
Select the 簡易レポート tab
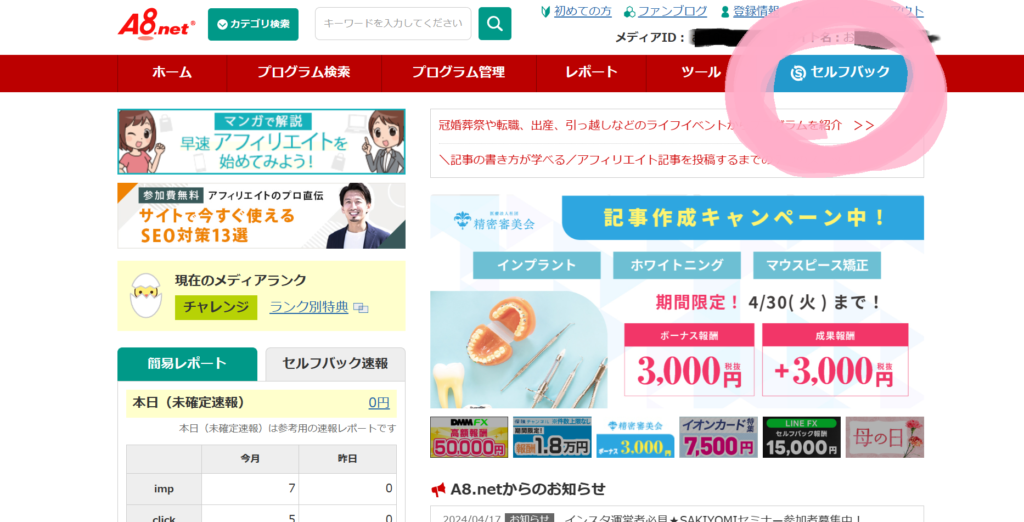[x=187, y=364]
